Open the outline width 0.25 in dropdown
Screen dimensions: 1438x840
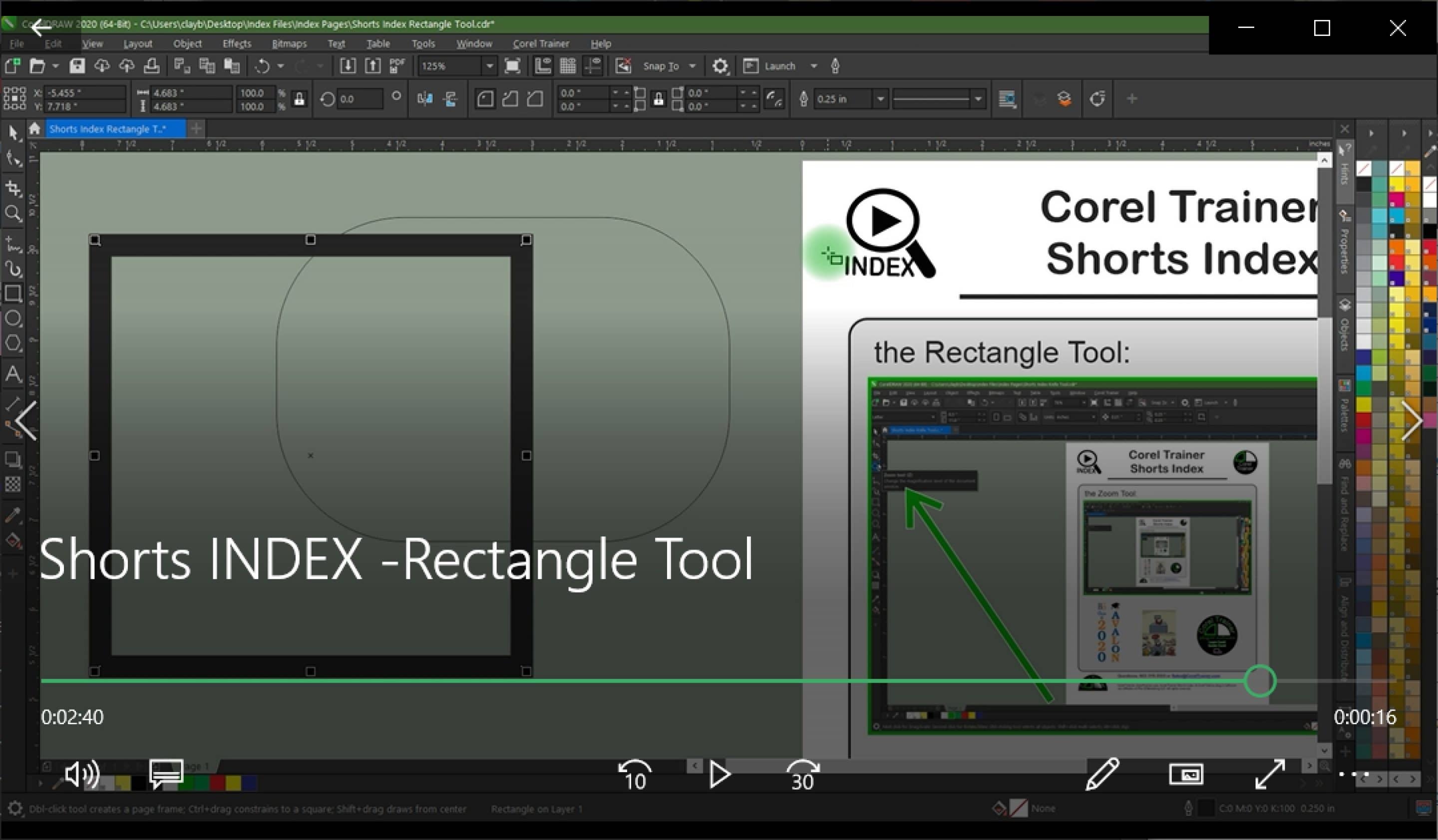click(880, 99)
